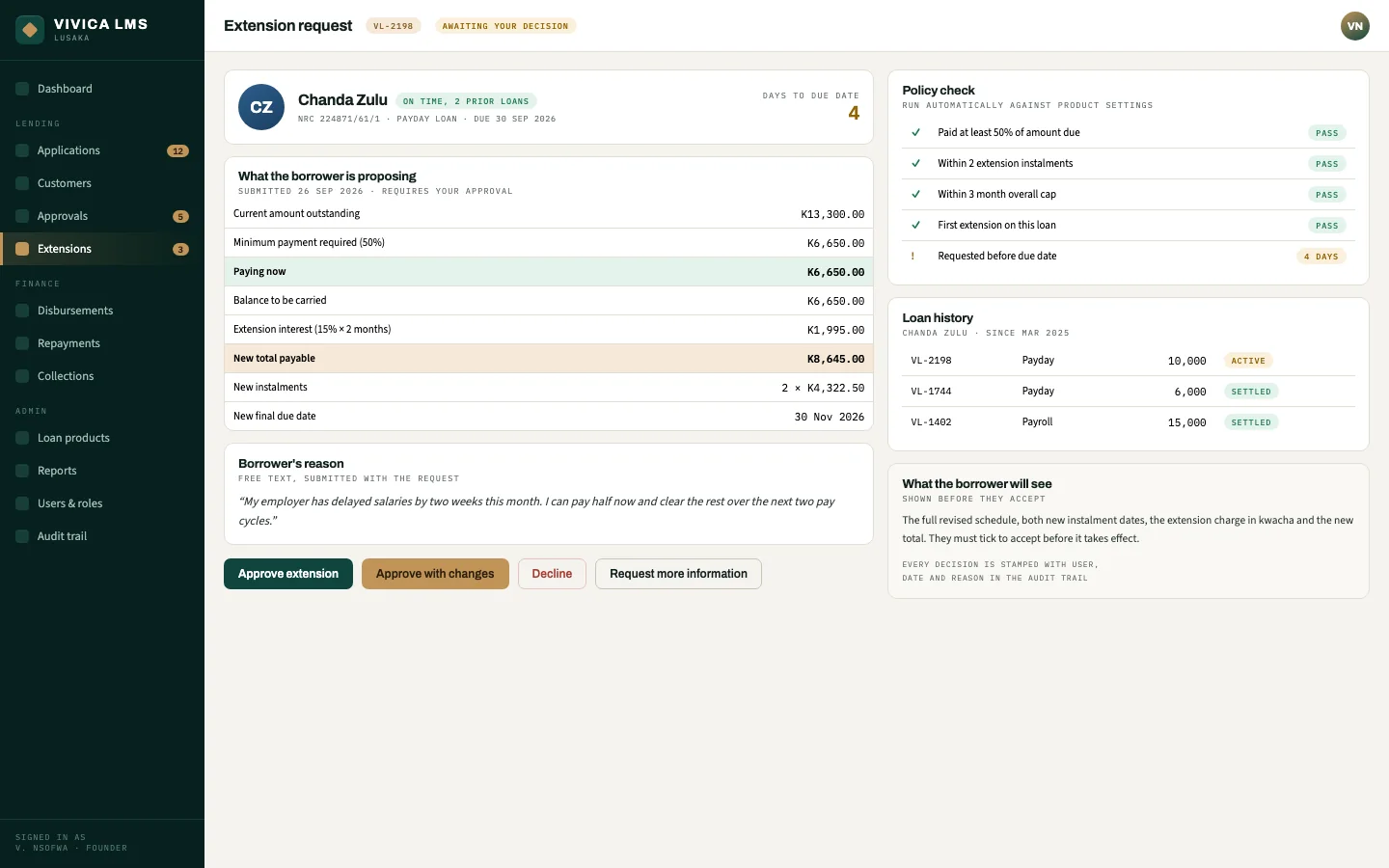This screenshot has width=1389, height=868.
Task: Click the VL-2198 tag in header
Action: (x=394, y=26)
